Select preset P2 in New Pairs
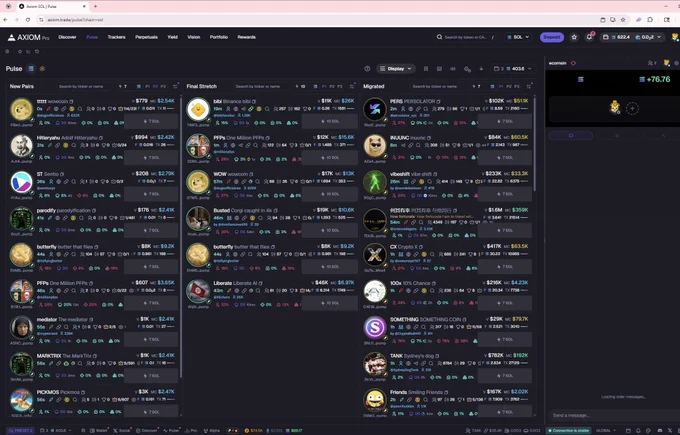This screenshot has width=680, height=435. click(155, 86)
